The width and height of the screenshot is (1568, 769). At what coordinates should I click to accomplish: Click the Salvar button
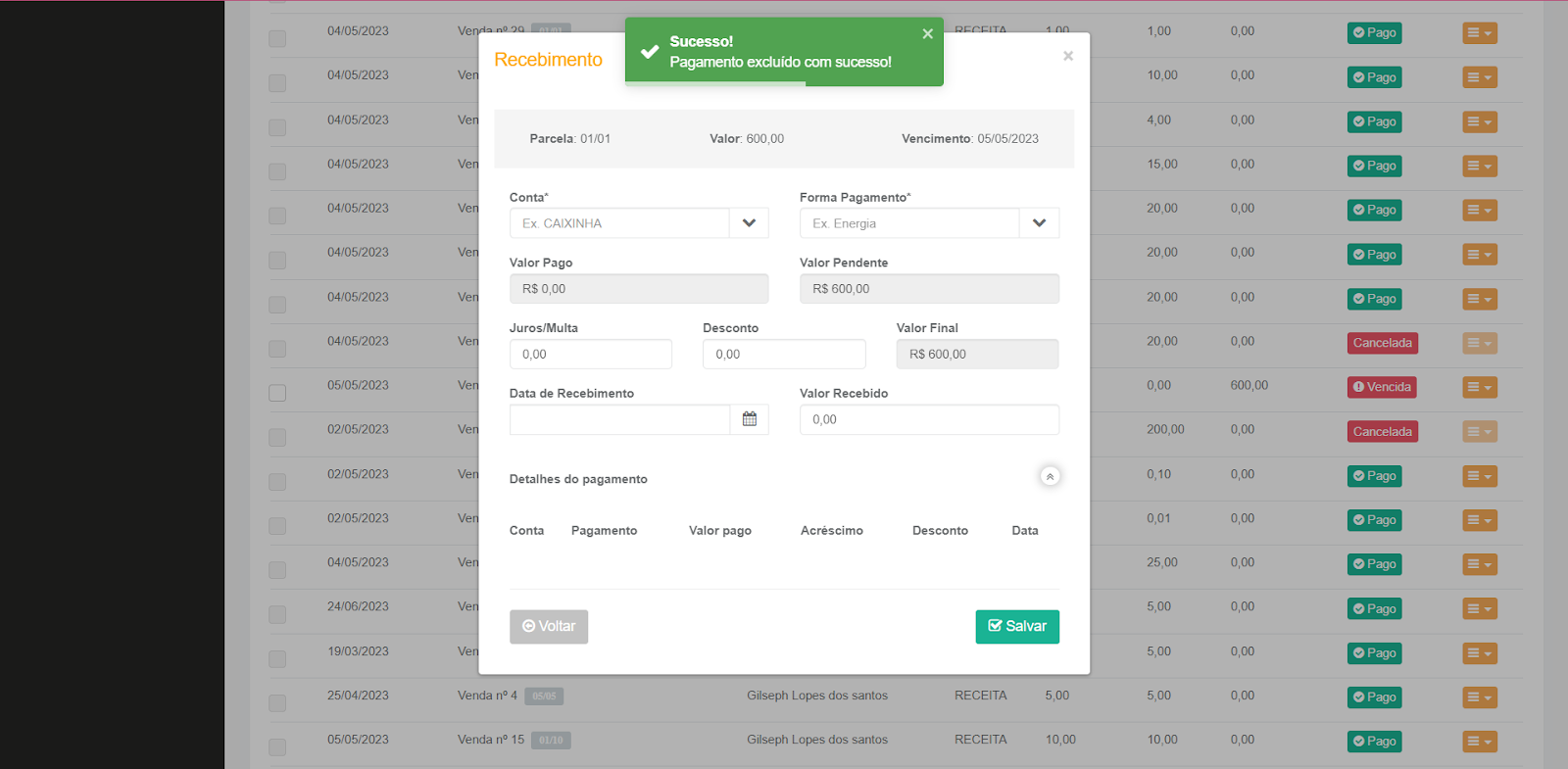(x=1017, y=627)
